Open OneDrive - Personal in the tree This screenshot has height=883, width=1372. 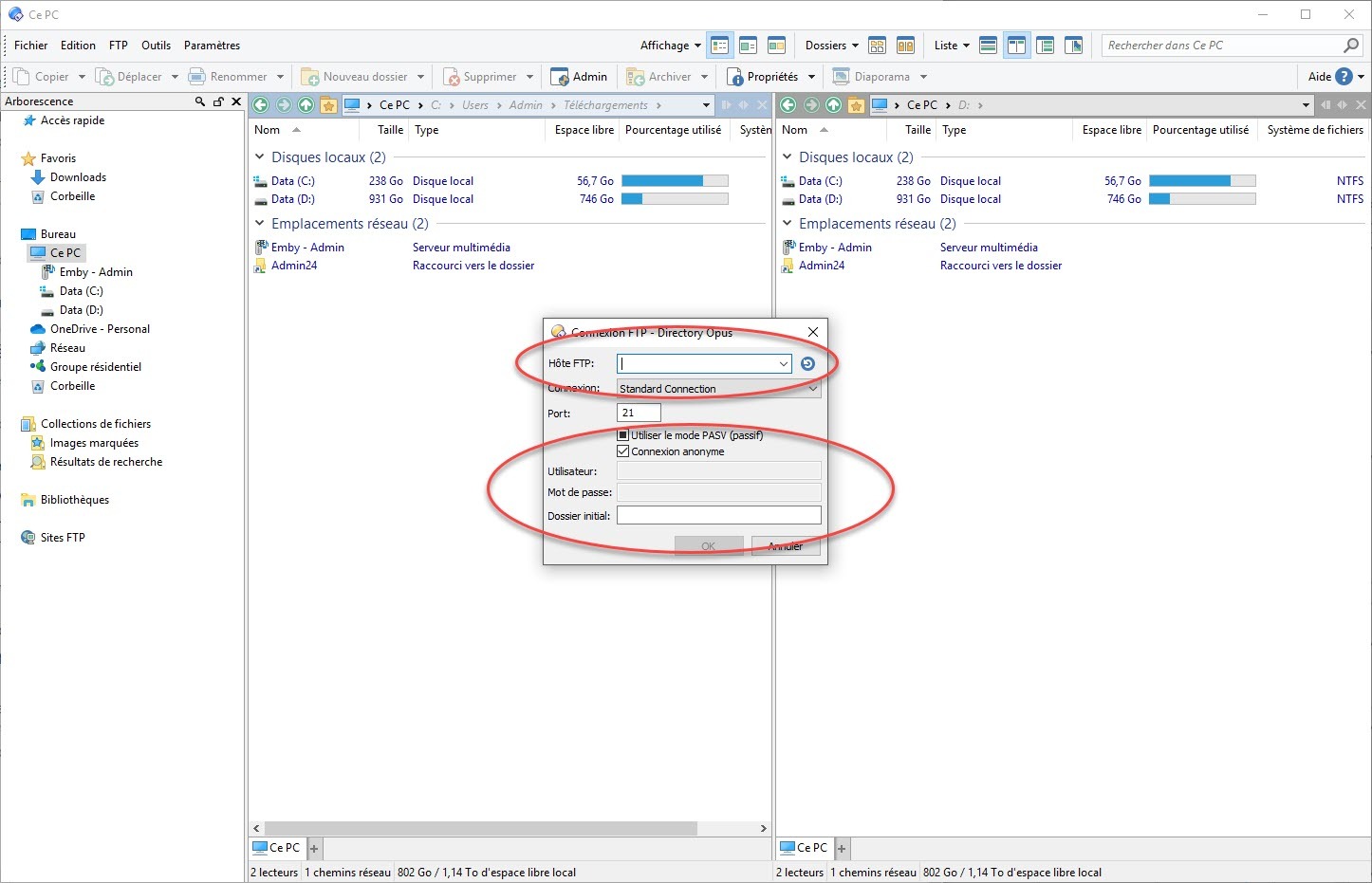100,329
